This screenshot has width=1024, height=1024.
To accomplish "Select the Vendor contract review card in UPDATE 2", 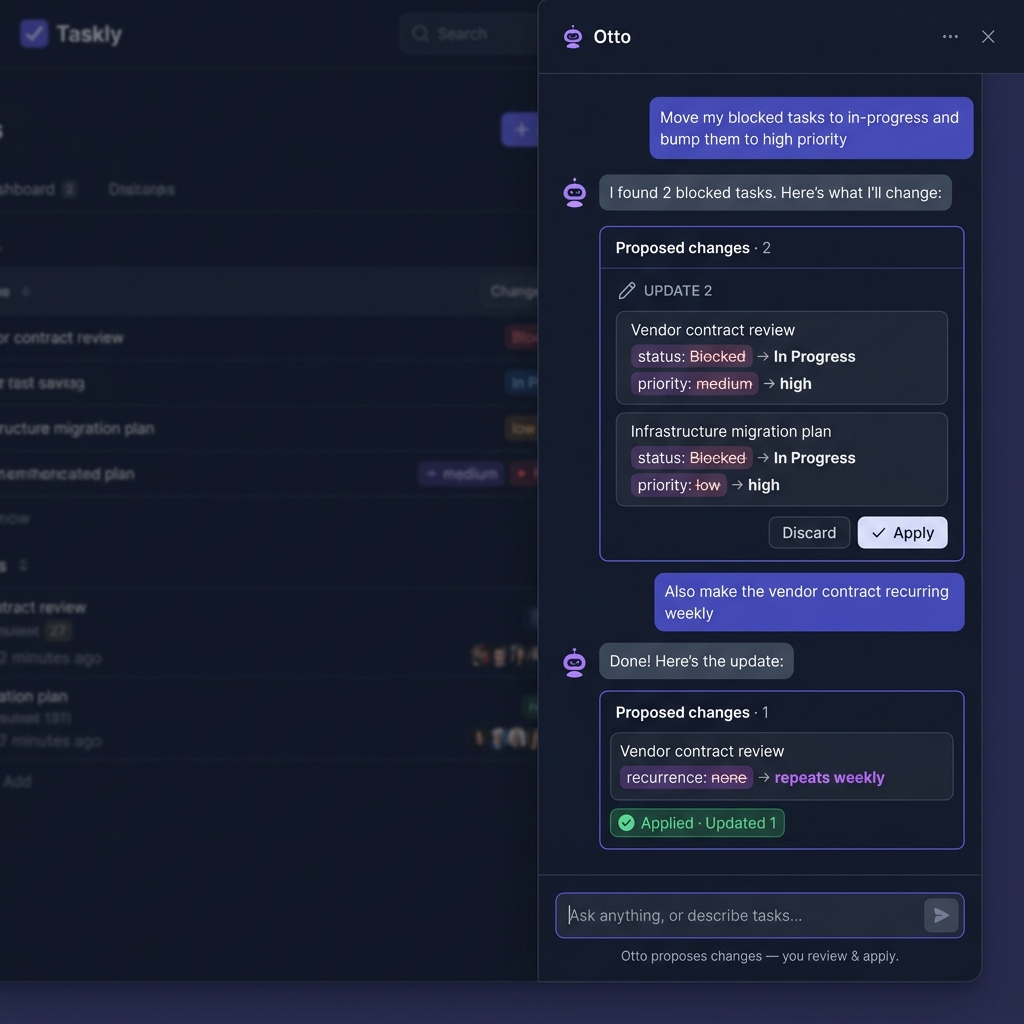I will pos(781,357).
